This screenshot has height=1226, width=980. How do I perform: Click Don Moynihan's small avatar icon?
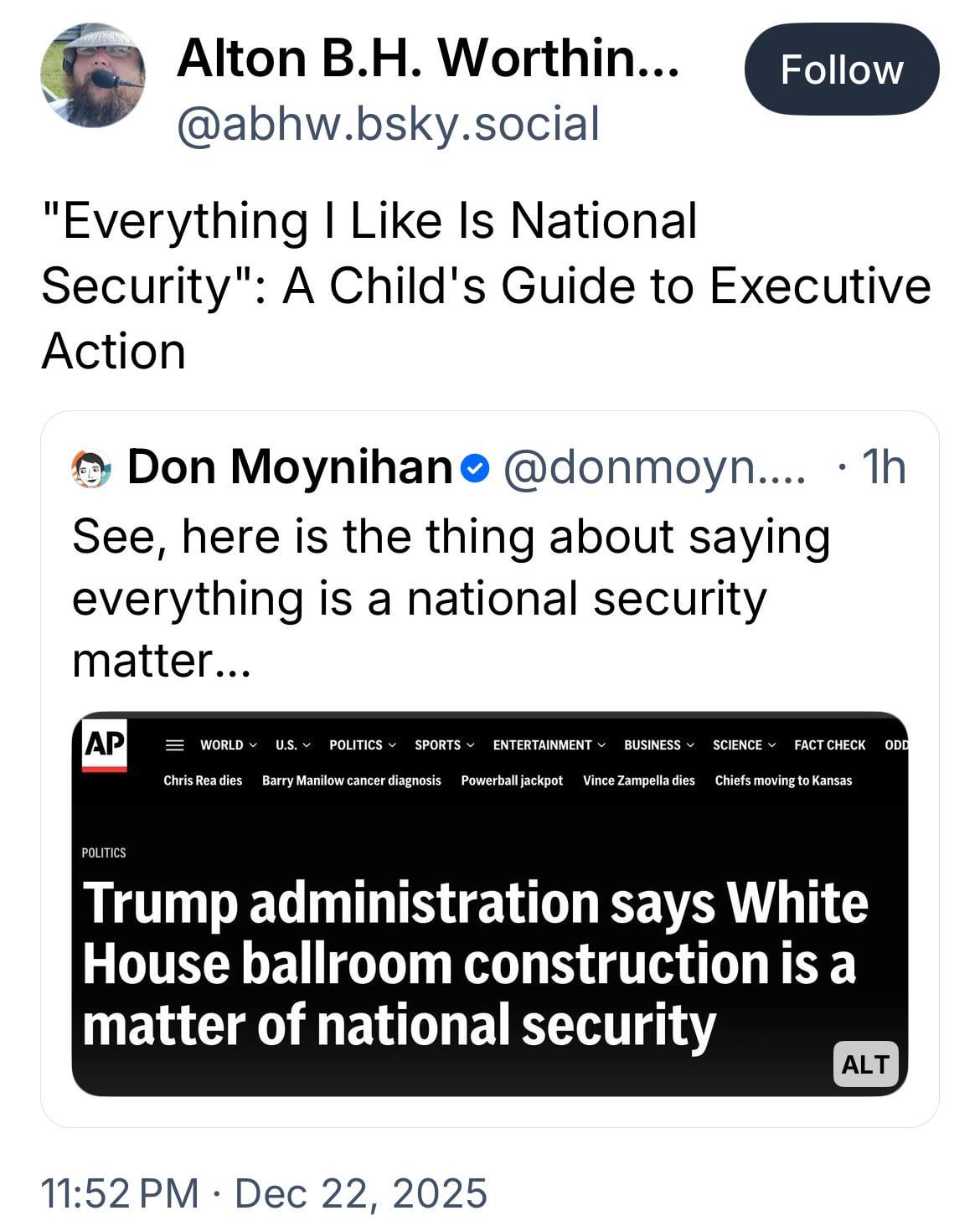coord(91,468)
